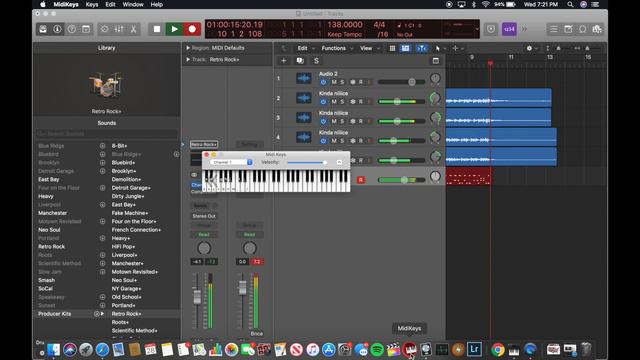Toggle the grid display button

pyautogui.click(x=392, y=48)
